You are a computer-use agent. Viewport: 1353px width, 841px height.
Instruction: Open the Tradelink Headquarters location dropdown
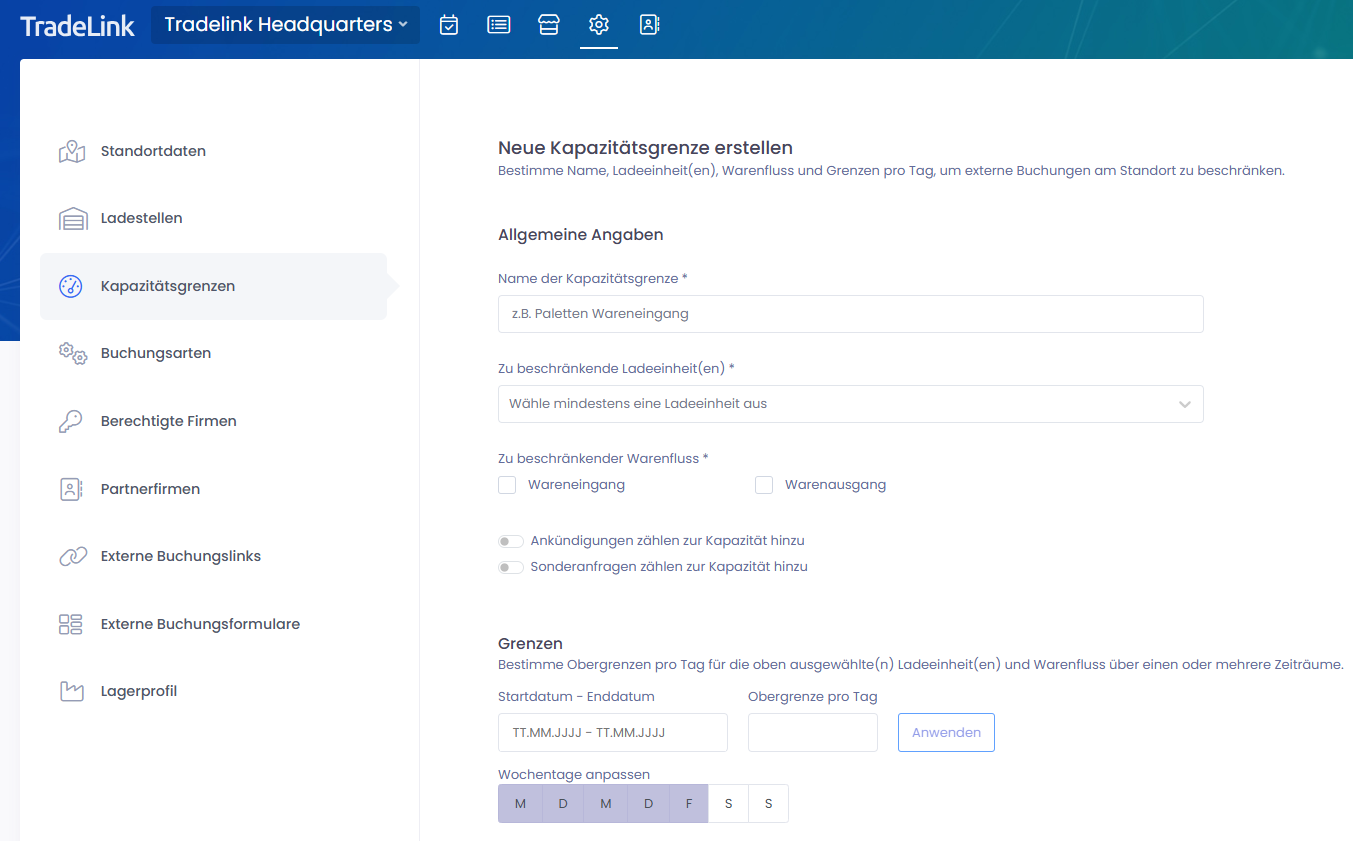(x=286, y=25)
